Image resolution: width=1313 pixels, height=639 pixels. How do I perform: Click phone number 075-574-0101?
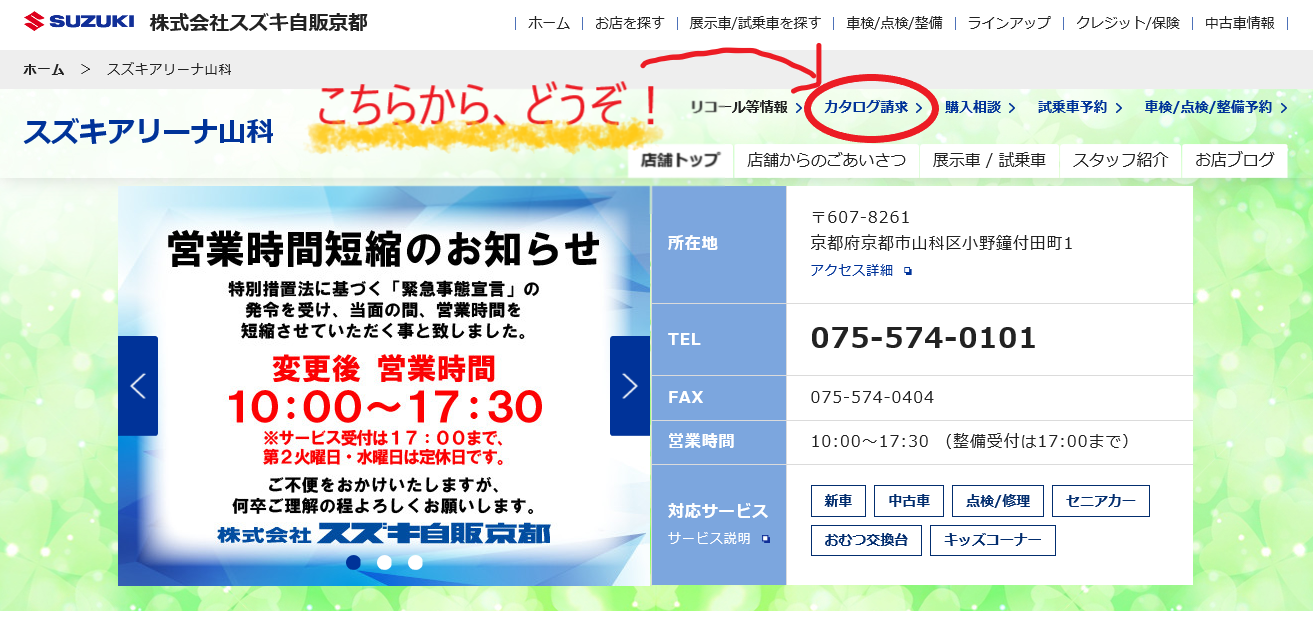(x=923, y=338)
